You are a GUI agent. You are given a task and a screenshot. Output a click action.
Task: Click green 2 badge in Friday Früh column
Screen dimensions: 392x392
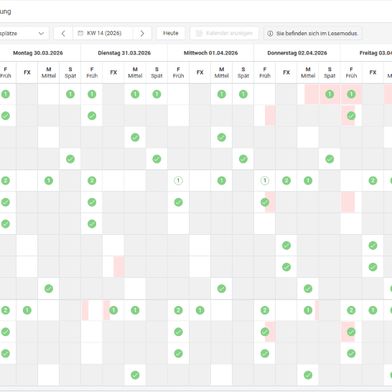pyautogui.click(x=351, y=310)
